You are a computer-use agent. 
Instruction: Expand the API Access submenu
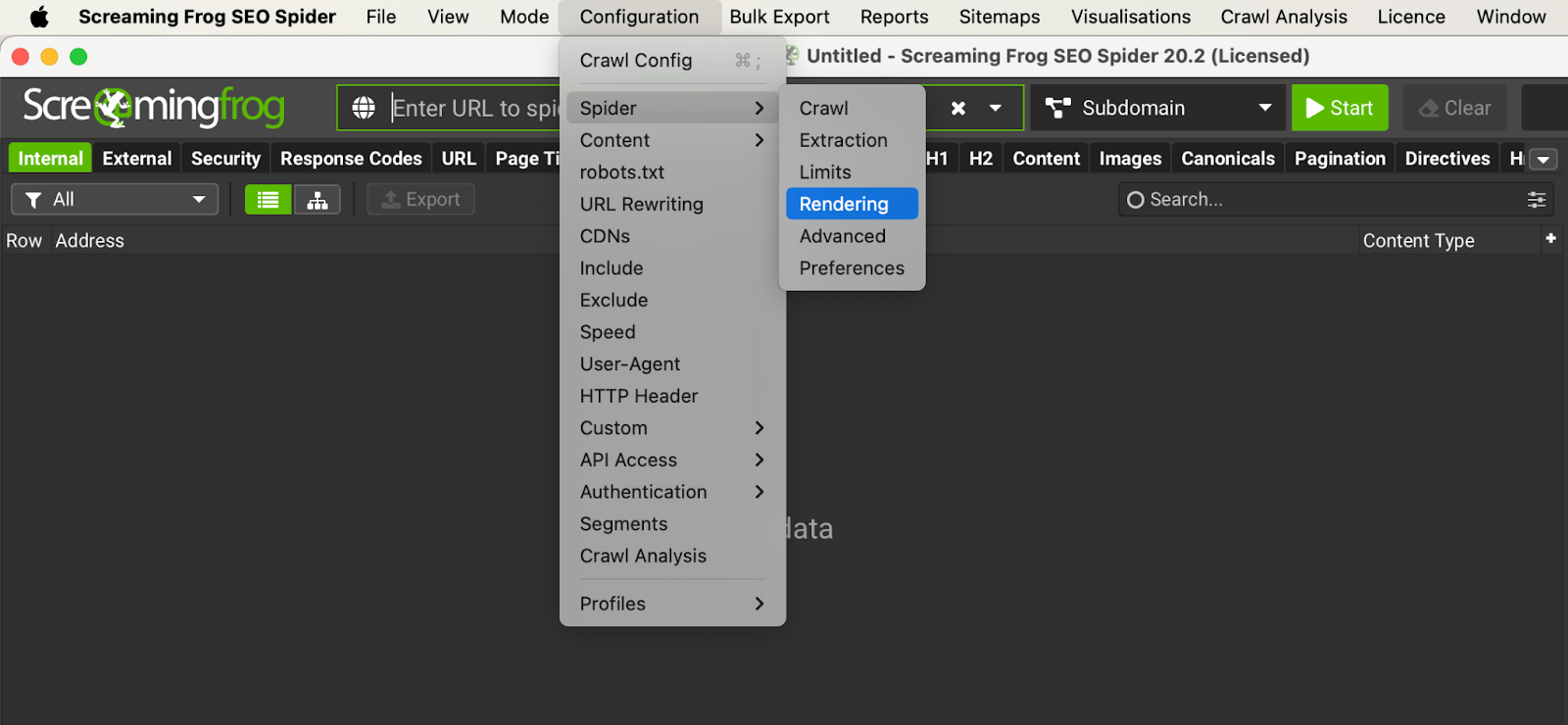point(672,460)
